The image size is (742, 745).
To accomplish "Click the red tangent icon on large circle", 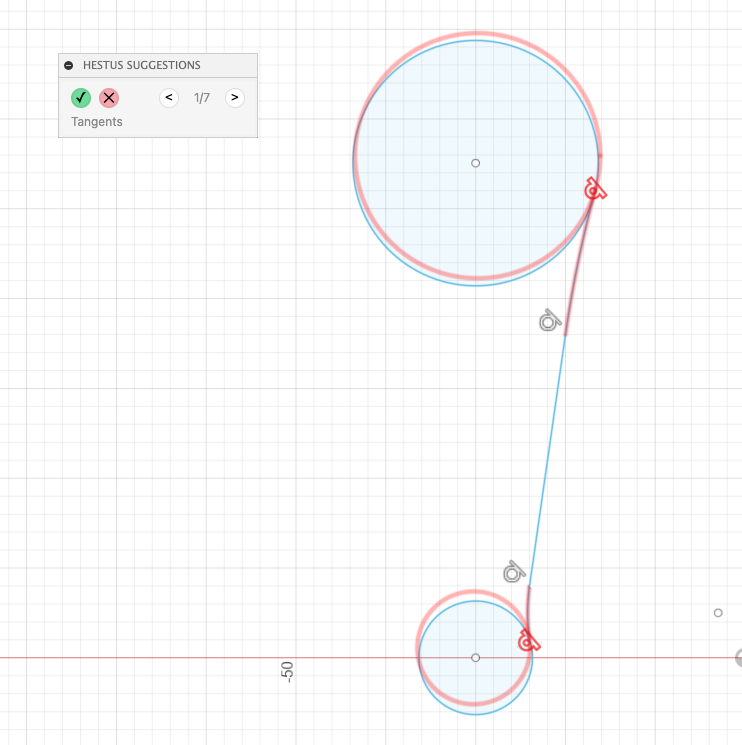I will point(595,189).
